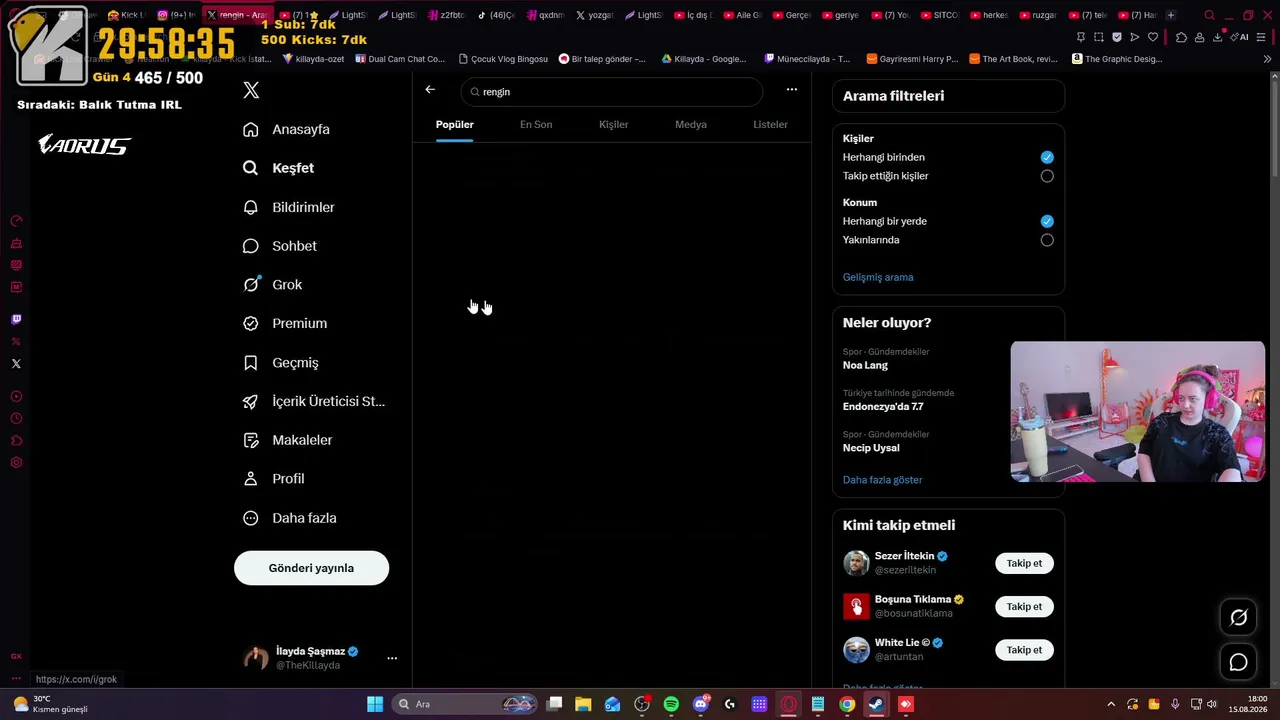The width and height of the screenshot is (1280, 720).
Task: Open Geçmiş bookmark icon
Action: (x=251, y=363)
